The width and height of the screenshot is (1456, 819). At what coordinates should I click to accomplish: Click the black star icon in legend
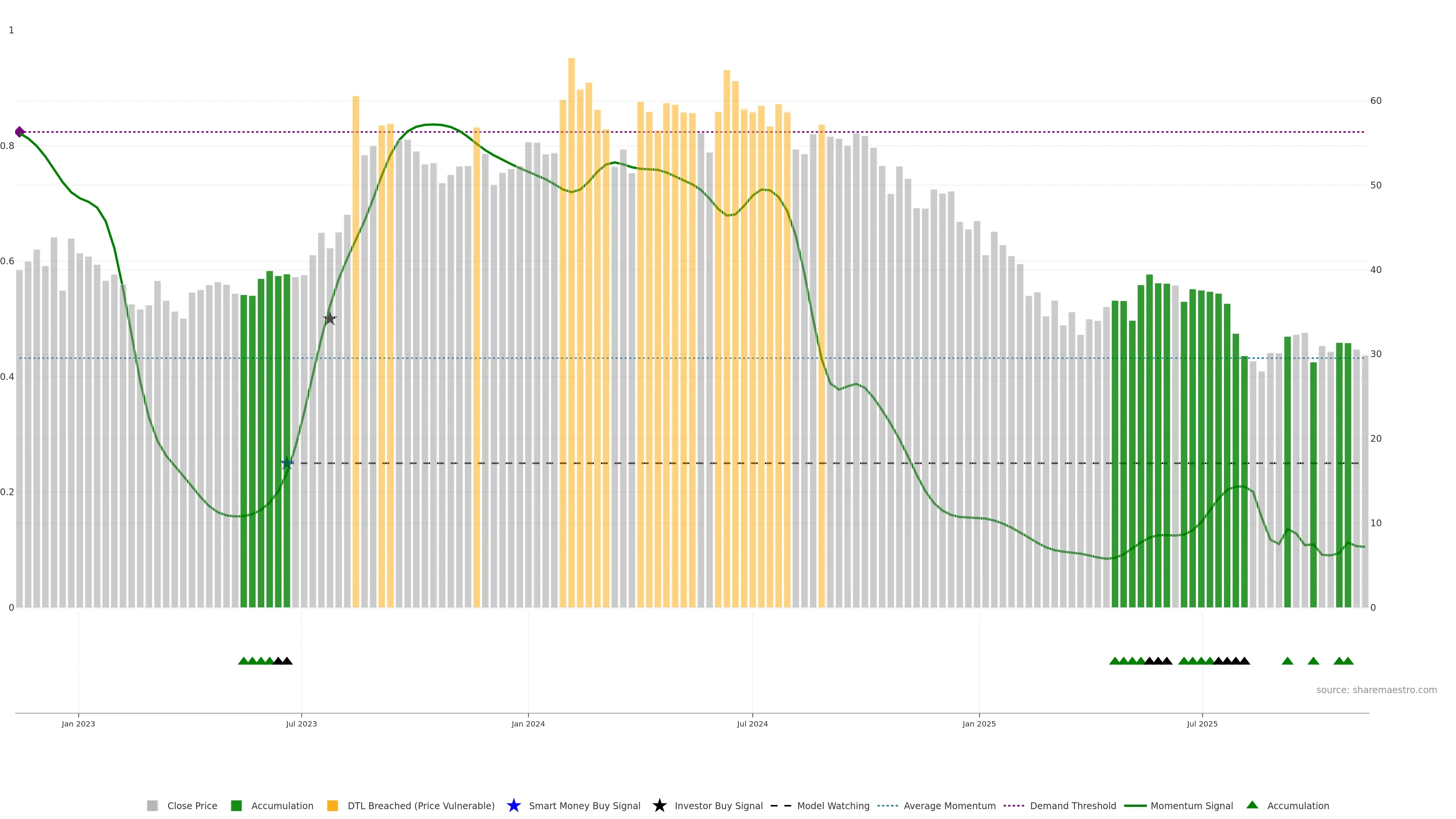(659, 805)
